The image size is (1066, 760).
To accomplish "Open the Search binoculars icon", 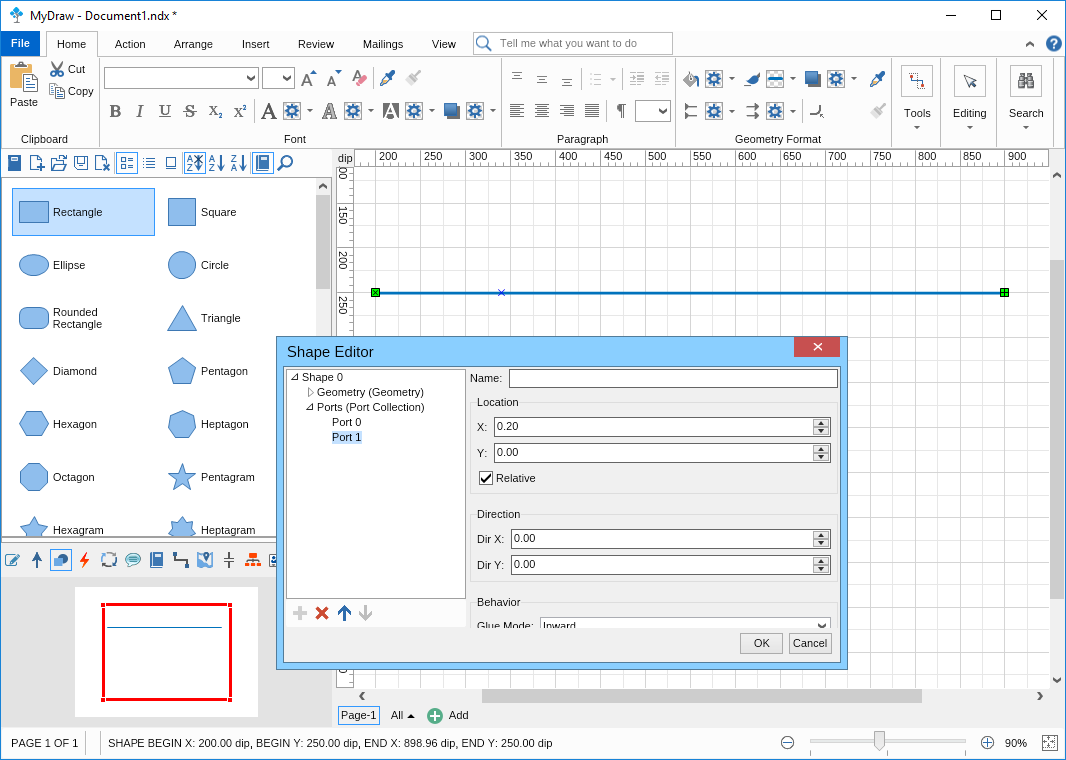I will pos(1026,82).
